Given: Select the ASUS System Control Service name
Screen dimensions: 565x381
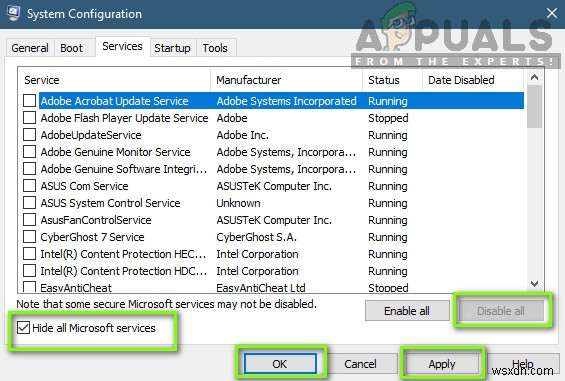Looking at the screenshot, I should (x=110, y=203).
